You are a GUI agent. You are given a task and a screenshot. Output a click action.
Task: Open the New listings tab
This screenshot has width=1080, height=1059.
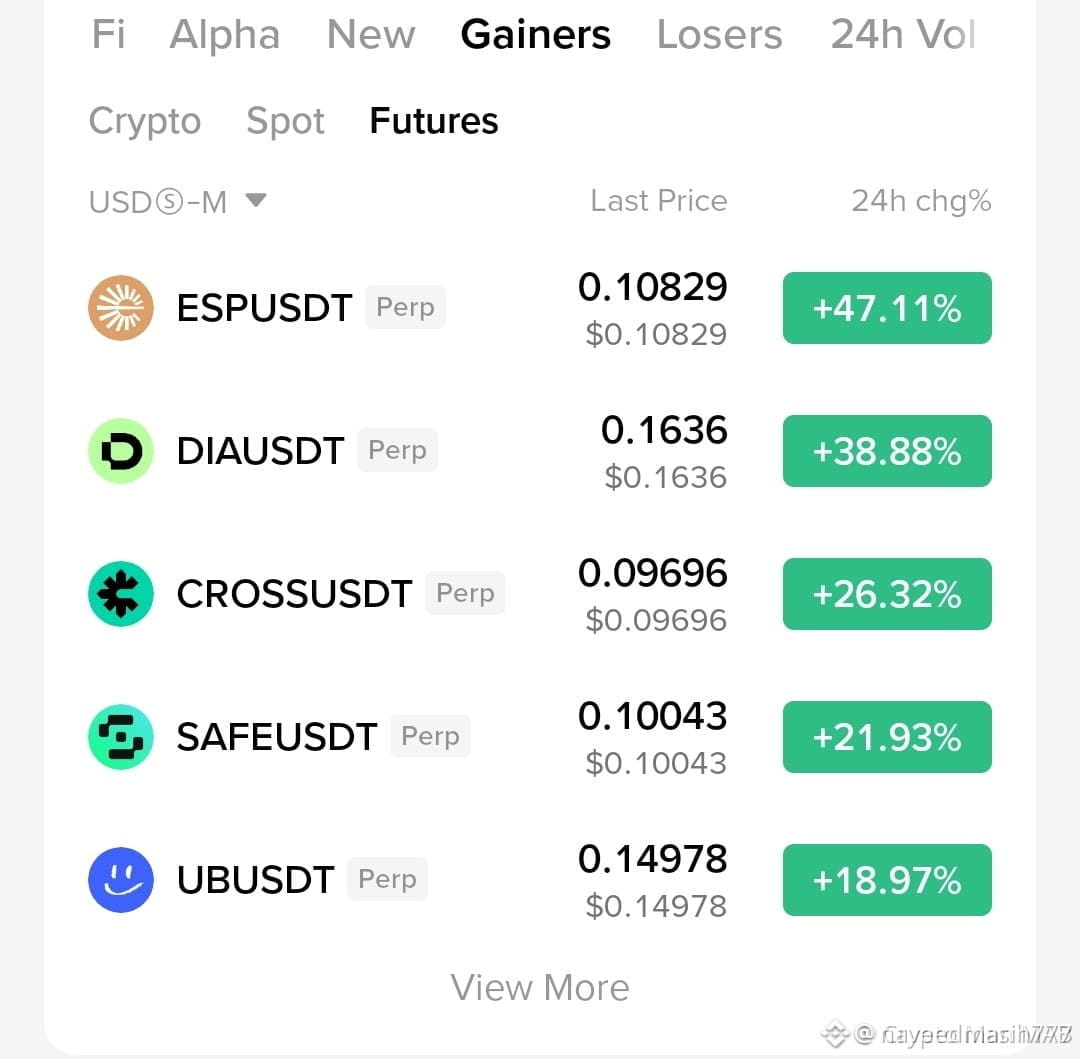coord(371,34)
